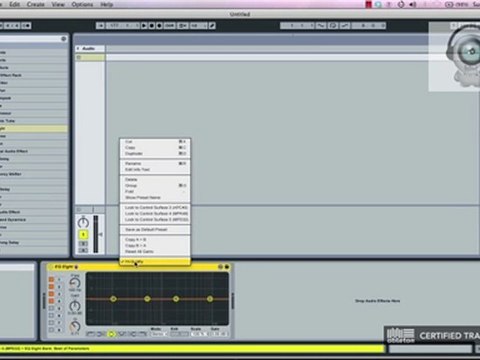Open the View menu
The image size is (480, 360).
point(58,5)
